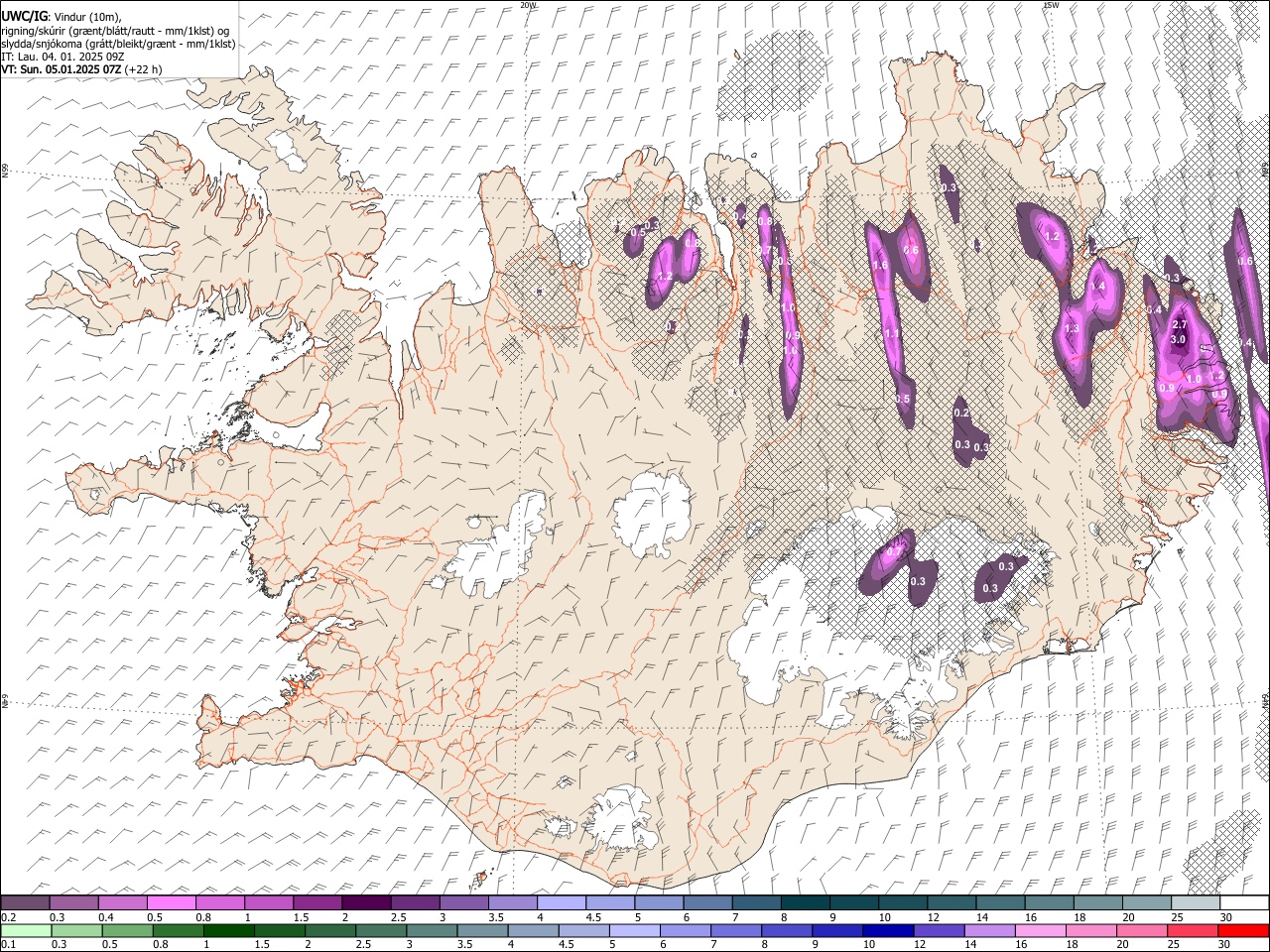This screenshot has width=1270, height=952.
Task: Click the light purple 14 swatch in rain legend
Action: click(992, 930)
